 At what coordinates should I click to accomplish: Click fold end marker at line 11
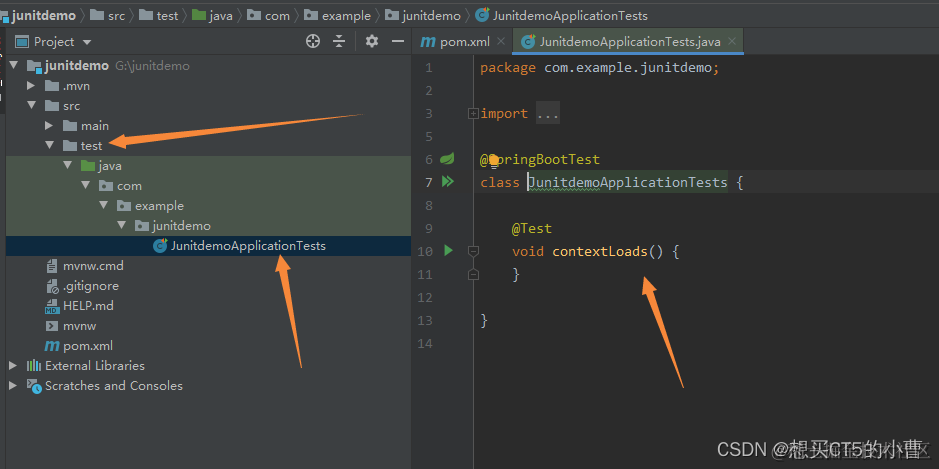(473, 274)
